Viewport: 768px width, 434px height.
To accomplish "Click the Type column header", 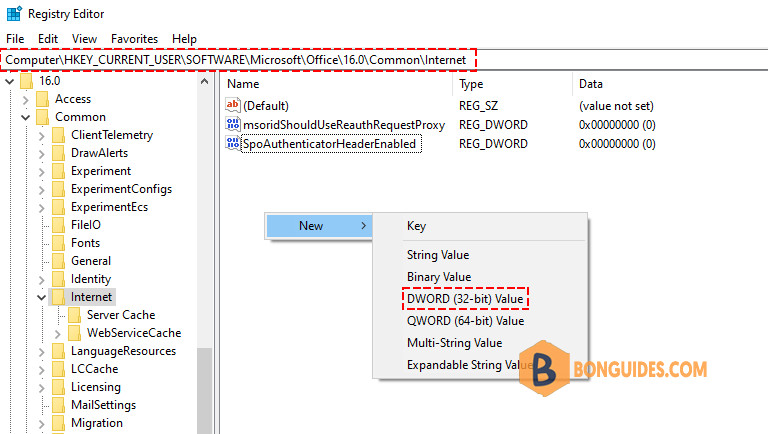I will point(471,84).
